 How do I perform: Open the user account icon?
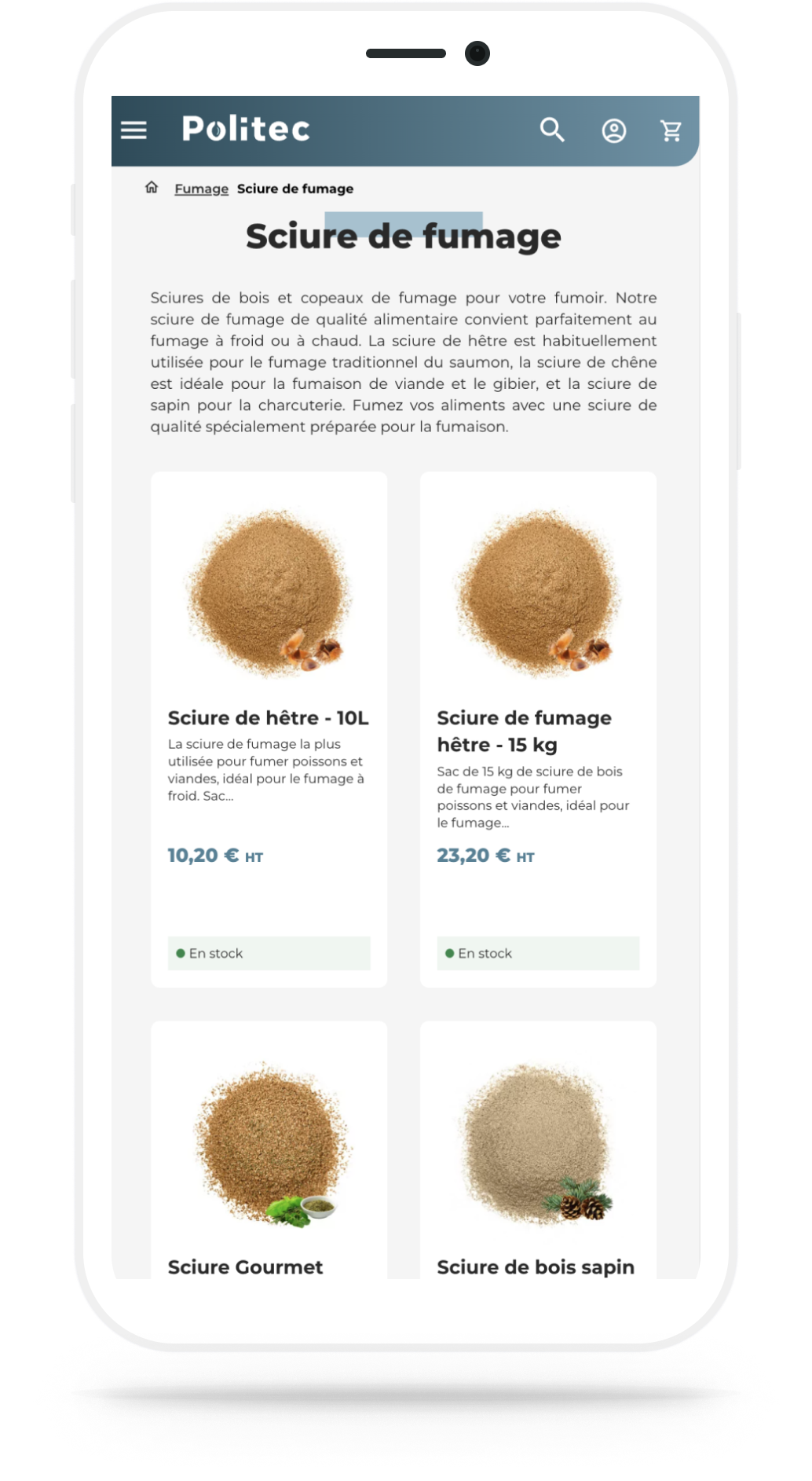[614, 130]
